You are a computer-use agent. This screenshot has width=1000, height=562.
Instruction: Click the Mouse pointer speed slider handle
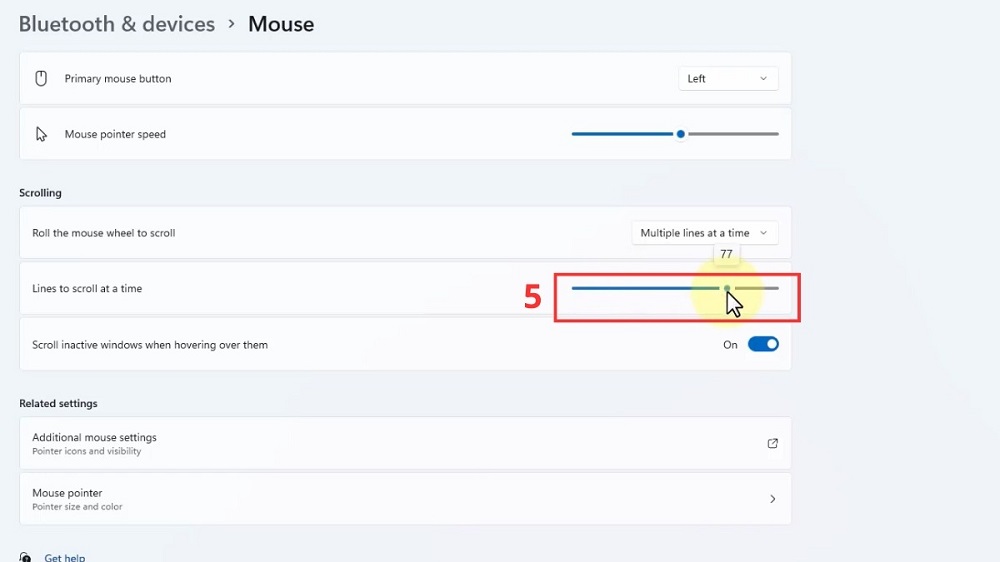681,134
